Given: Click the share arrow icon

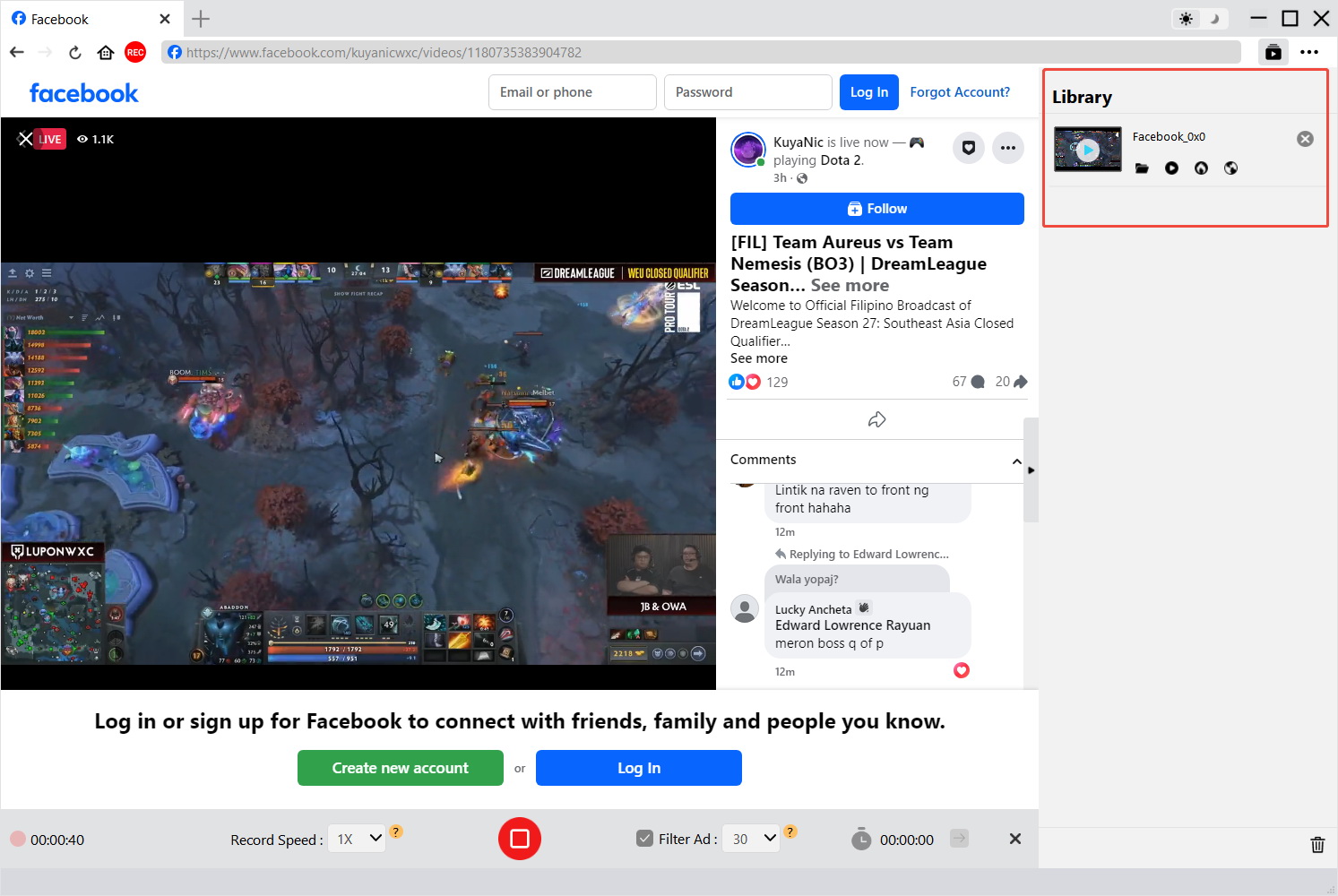Looking at the screenshot, I should (x=876, y=419).
